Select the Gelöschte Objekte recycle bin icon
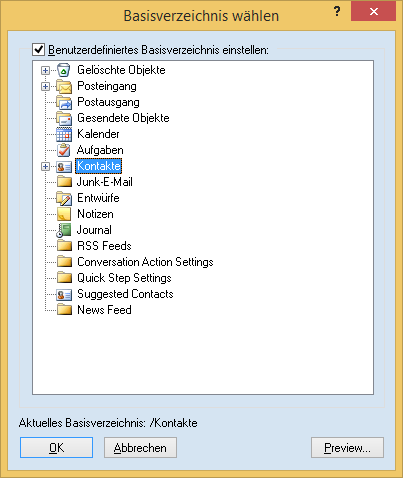The image size is (403, 478). point(64,70)
